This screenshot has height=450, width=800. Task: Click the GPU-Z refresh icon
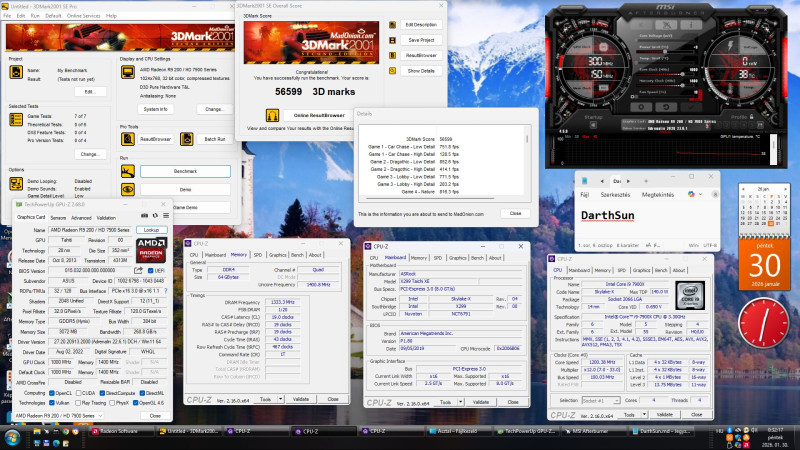(155, 216)
